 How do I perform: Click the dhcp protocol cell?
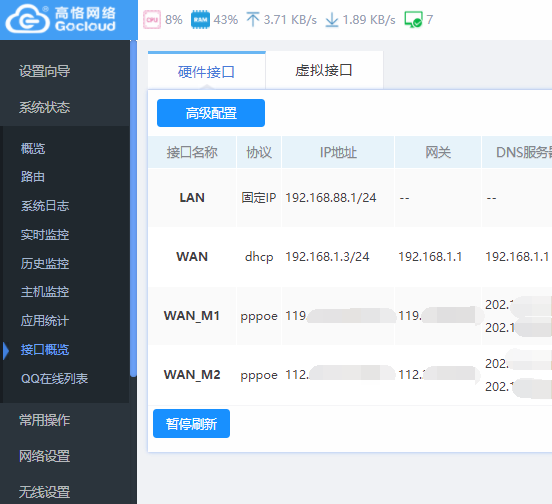[x=259, y=257]
